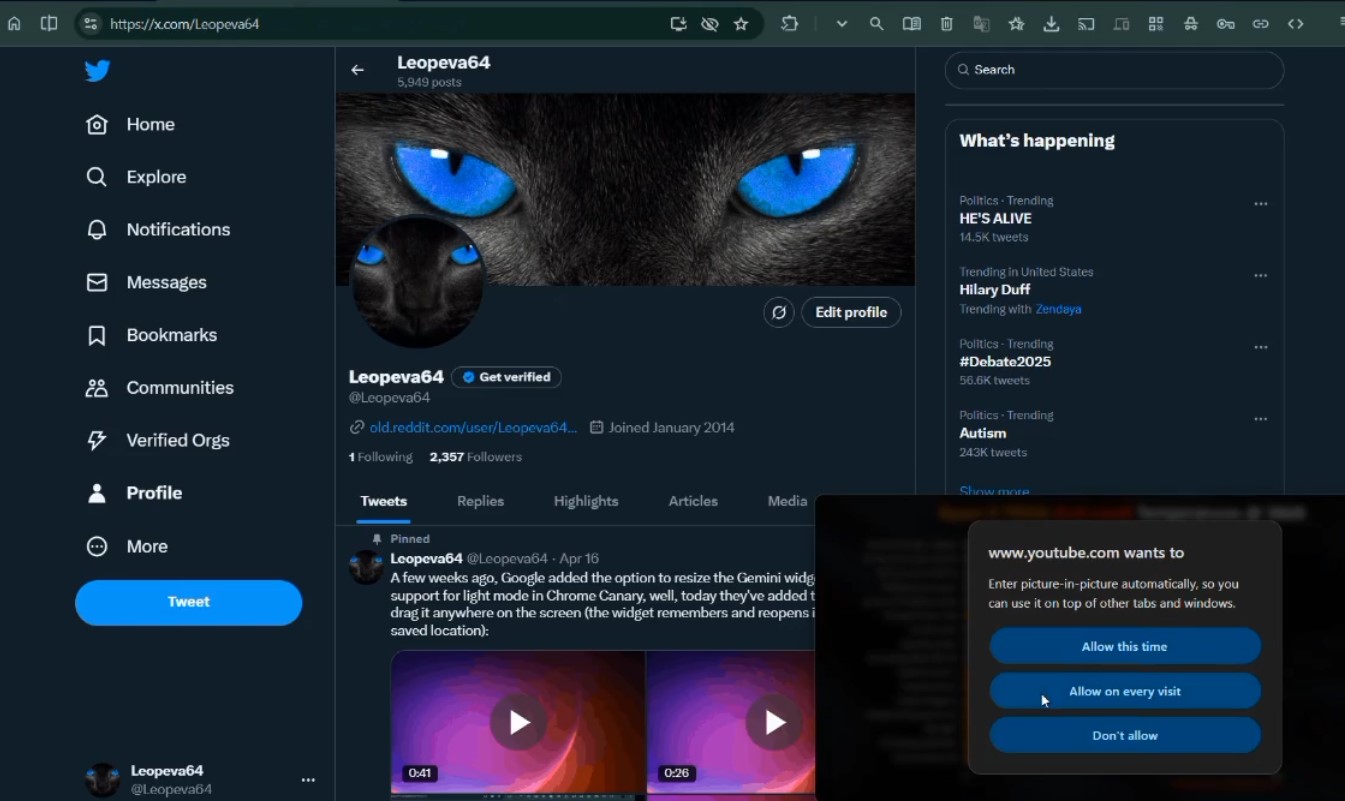Screen dimensions: 1345x801
Task: Switch to the Highlights tab
Action: [586, 501]
